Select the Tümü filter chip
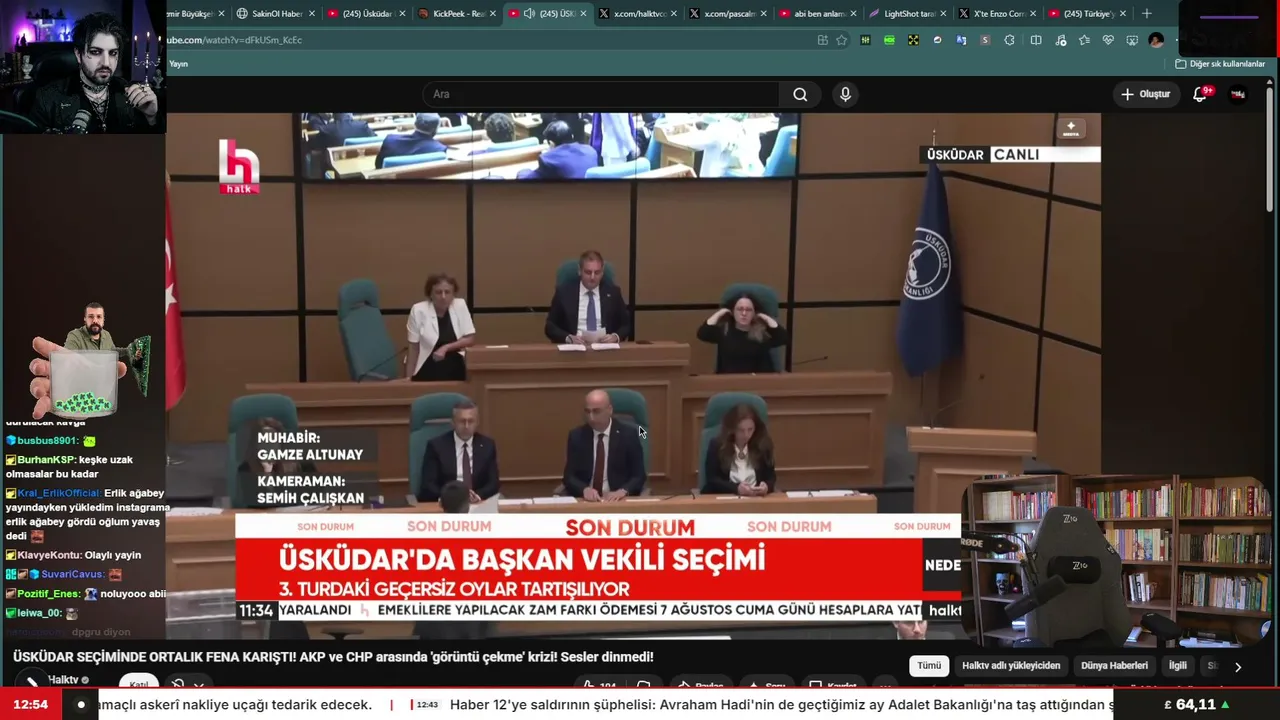Screen dimensions: 1280x720 pyautogui.click(x=929, y=666)
